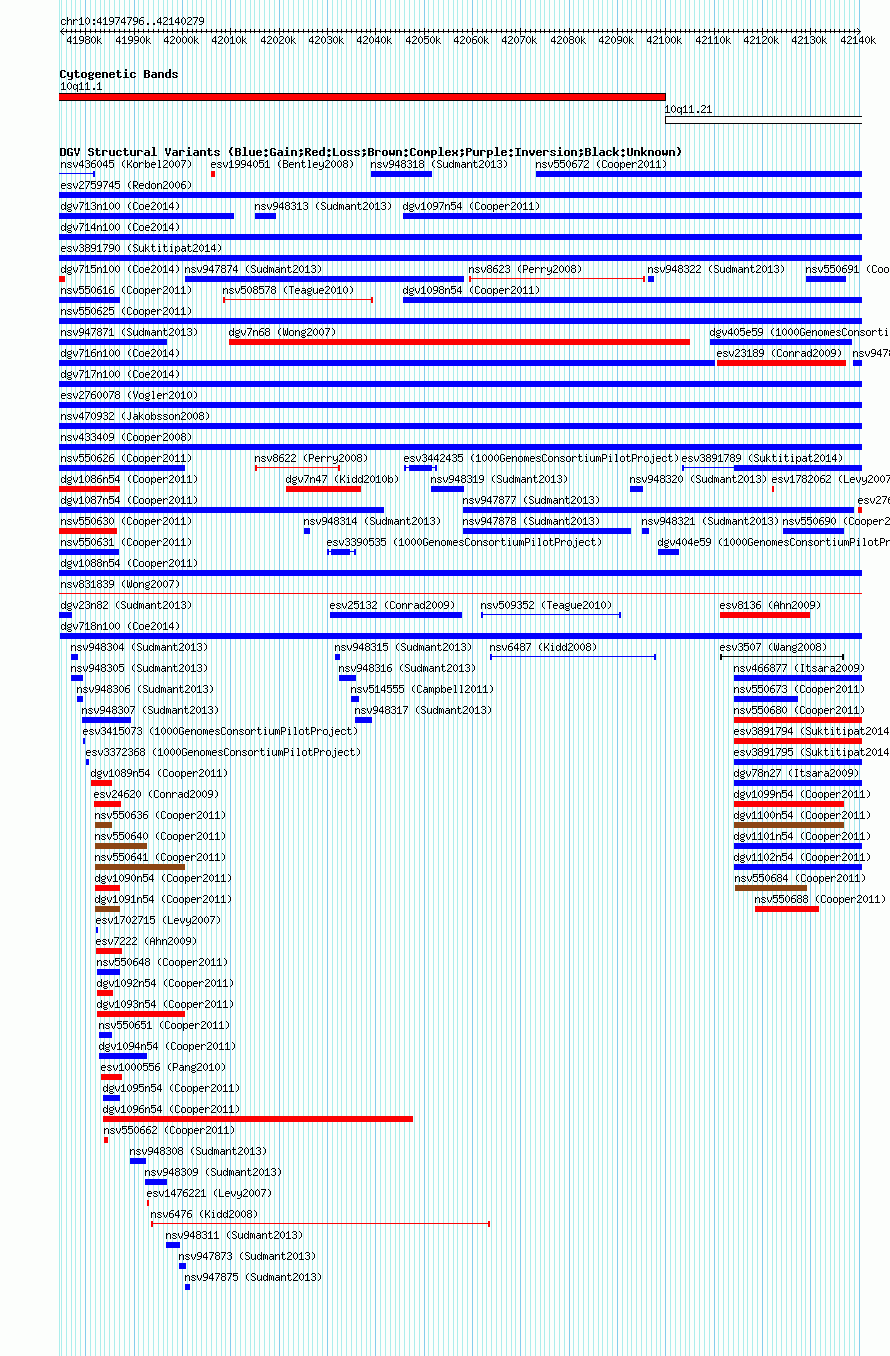
Task: Click the red esv23189 (Conrad2009) loss bar
Action: click(x=781, y=362)
